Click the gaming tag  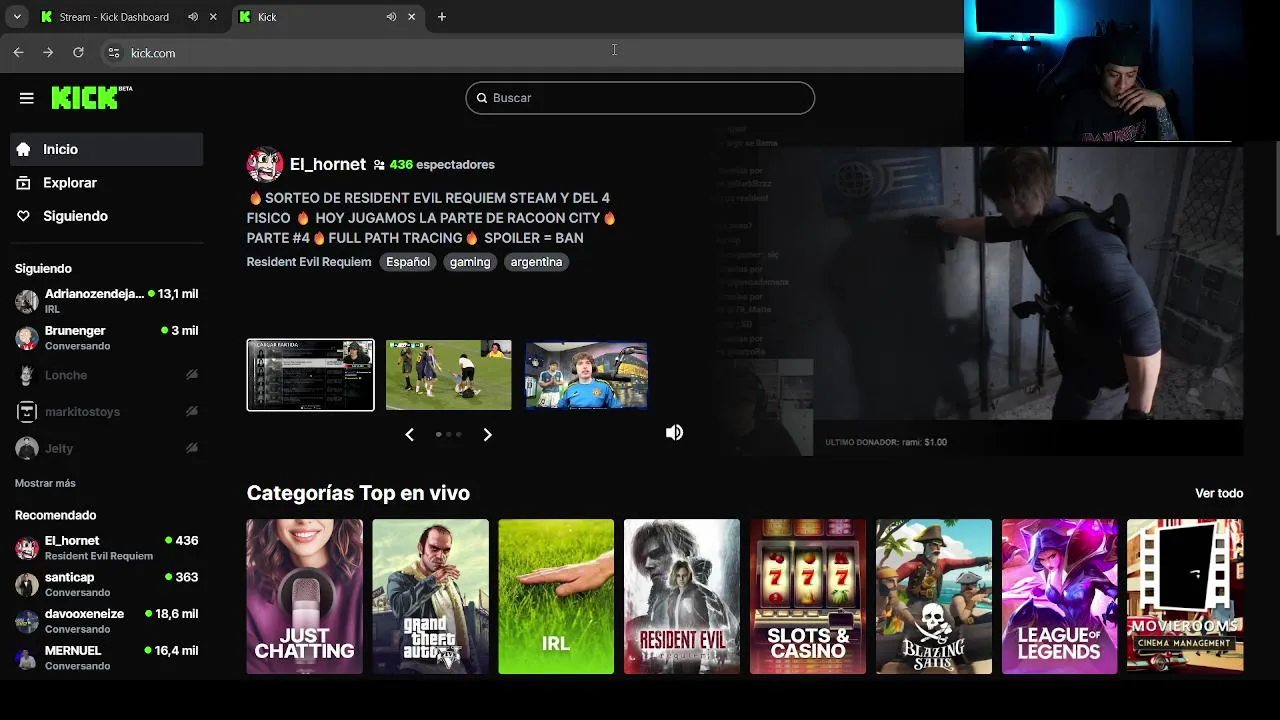(470, 262)
